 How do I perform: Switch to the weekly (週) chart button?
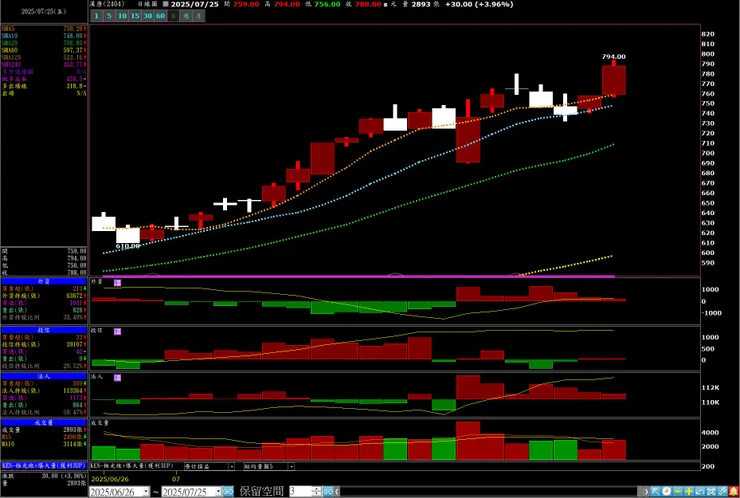(186, 16)
